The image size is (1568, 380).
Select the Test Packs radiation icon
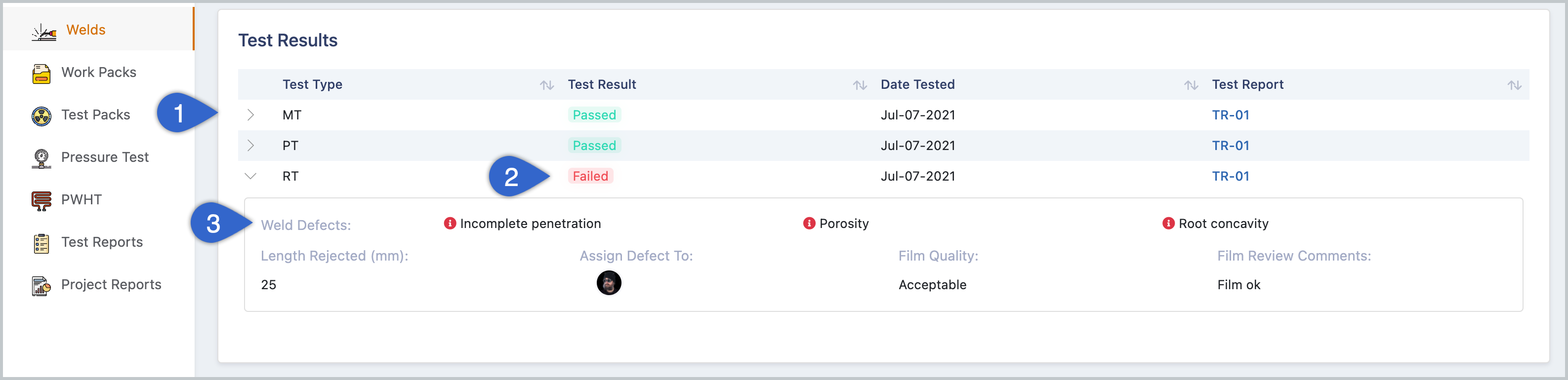click(41, 115)
